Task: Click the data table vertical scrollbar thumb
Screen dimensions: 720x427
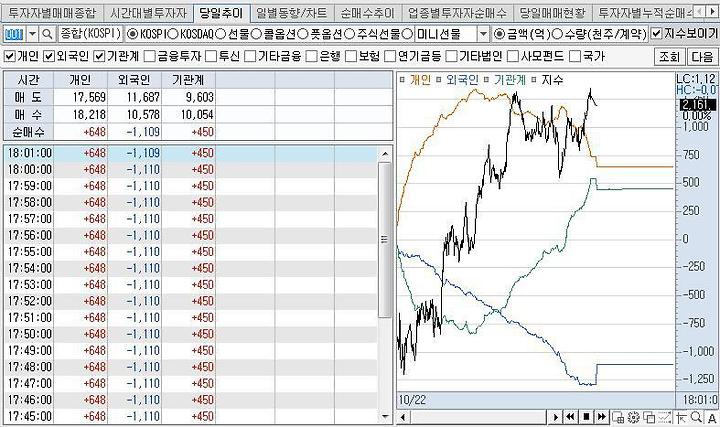Action: (385, 239)
